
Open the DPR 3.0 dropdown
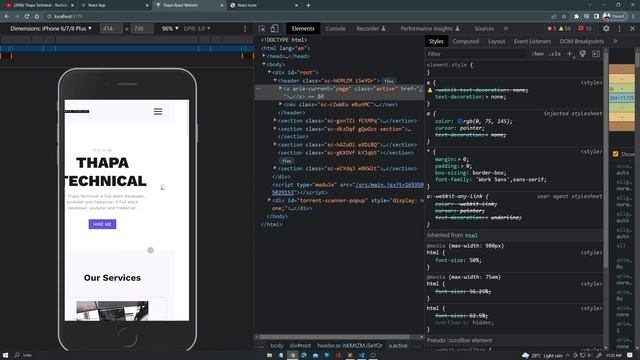coord(197,29)
